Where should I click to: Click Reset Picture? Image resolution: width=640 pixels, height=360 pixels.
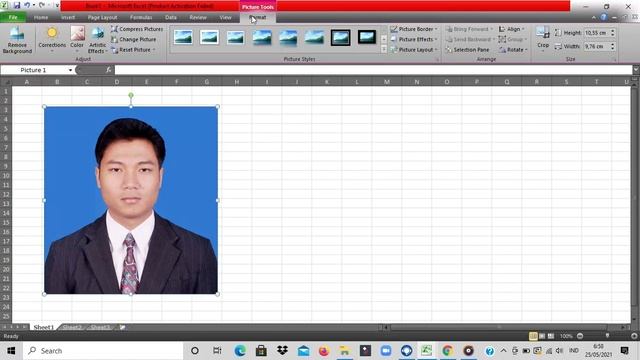133,49
